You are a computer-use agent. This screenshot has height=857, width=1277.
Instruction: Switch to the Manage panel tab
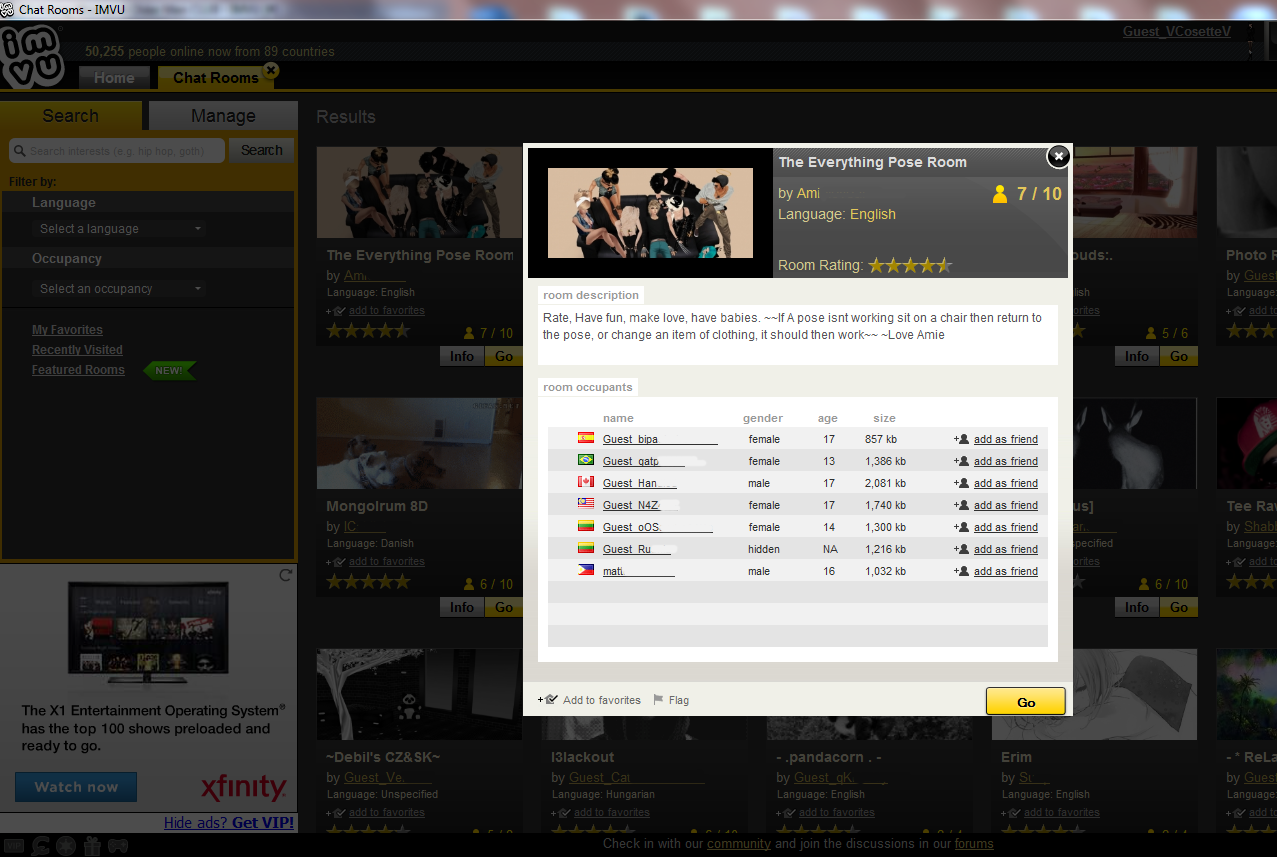[x=223, y=116]
